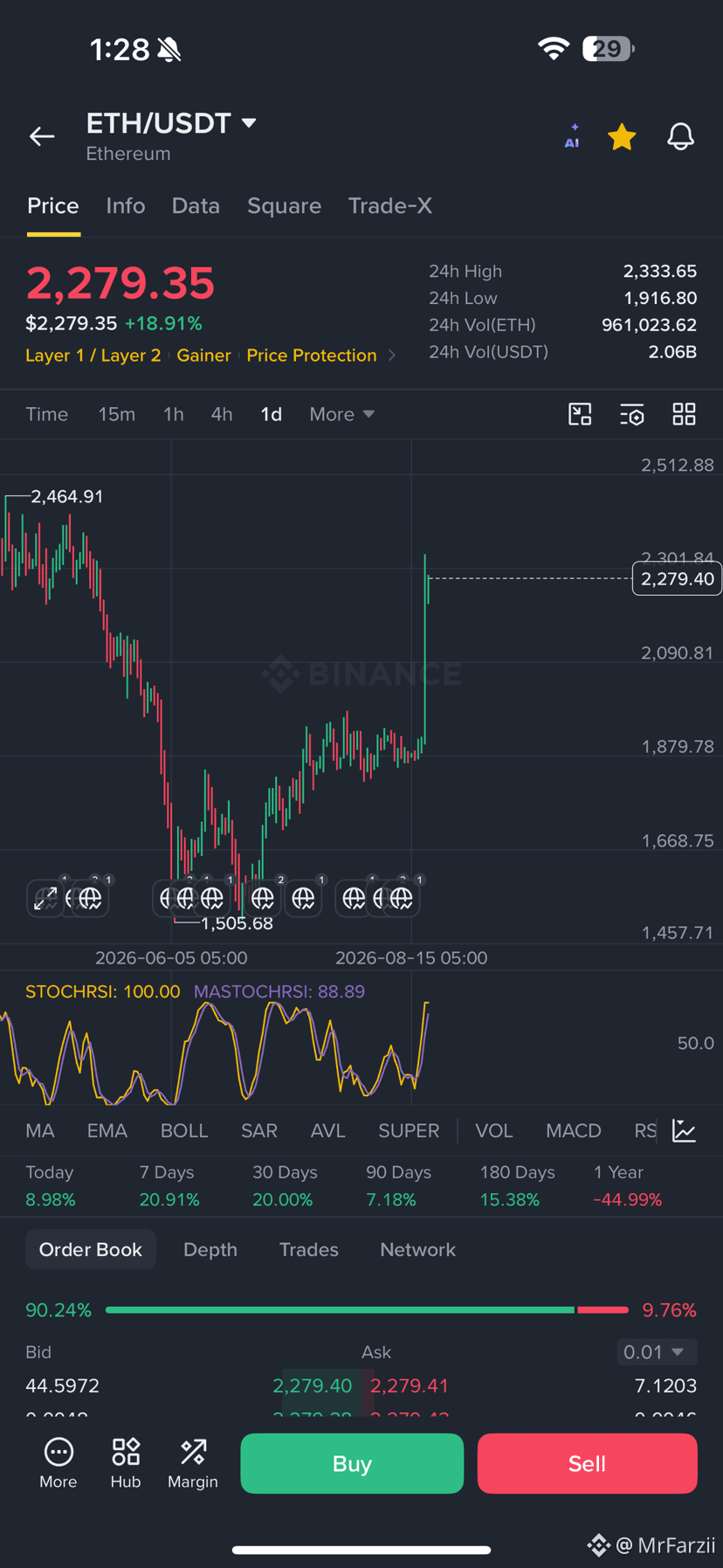The image size is (723, 1568).
Task: Open the 0.01 price precision dropdown
Action: [x=657, y=1352]
